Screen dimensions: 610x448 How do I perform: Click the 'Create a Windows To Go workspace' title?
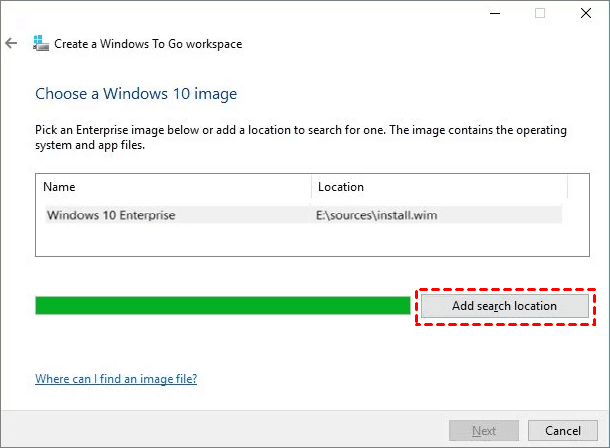click(149, 44)
